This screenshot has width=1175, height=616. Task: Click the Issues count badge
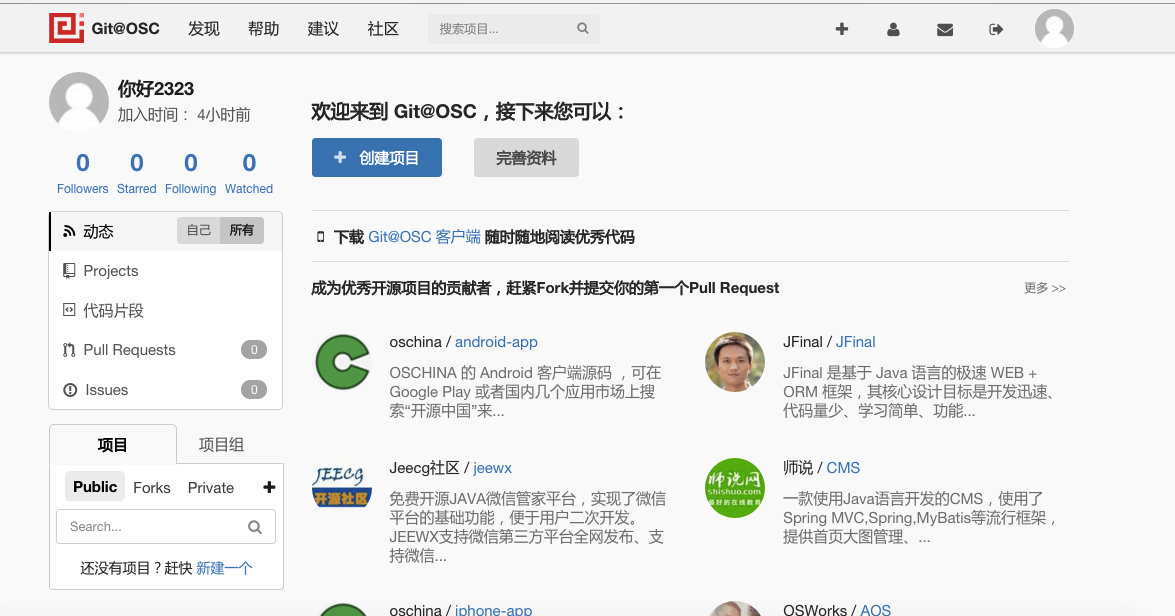pos(254,389)
